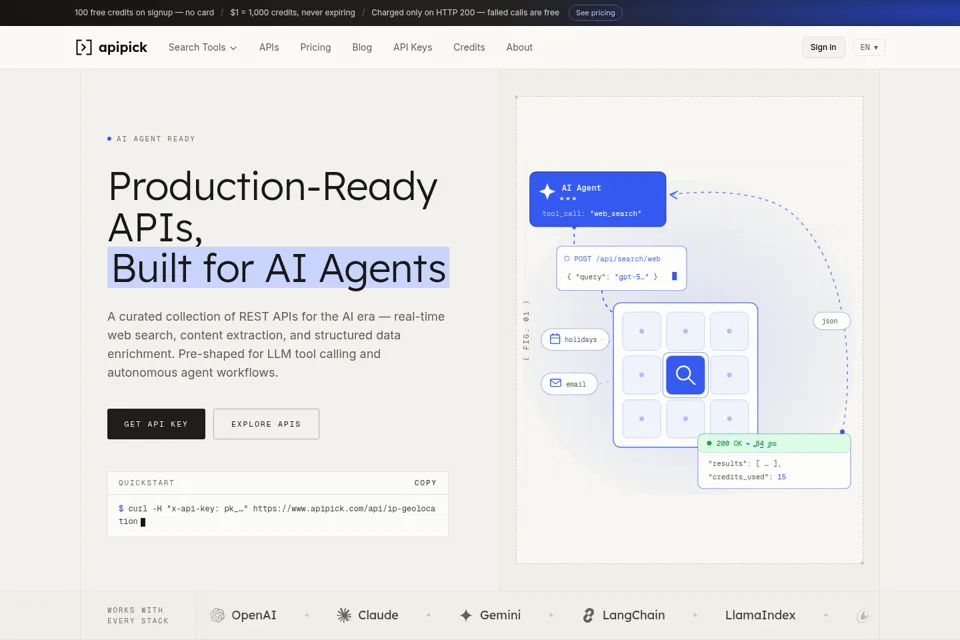Click the email envelope icon
Image resolution: width=960 pixels, height=640 pixels.
click(555, 383)
